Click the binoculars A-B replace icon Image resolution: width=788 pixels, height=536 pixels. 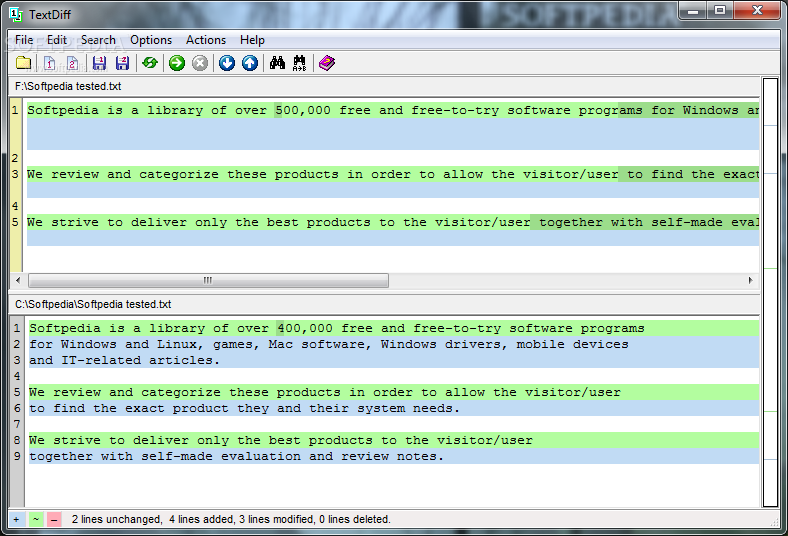[300, 63]
